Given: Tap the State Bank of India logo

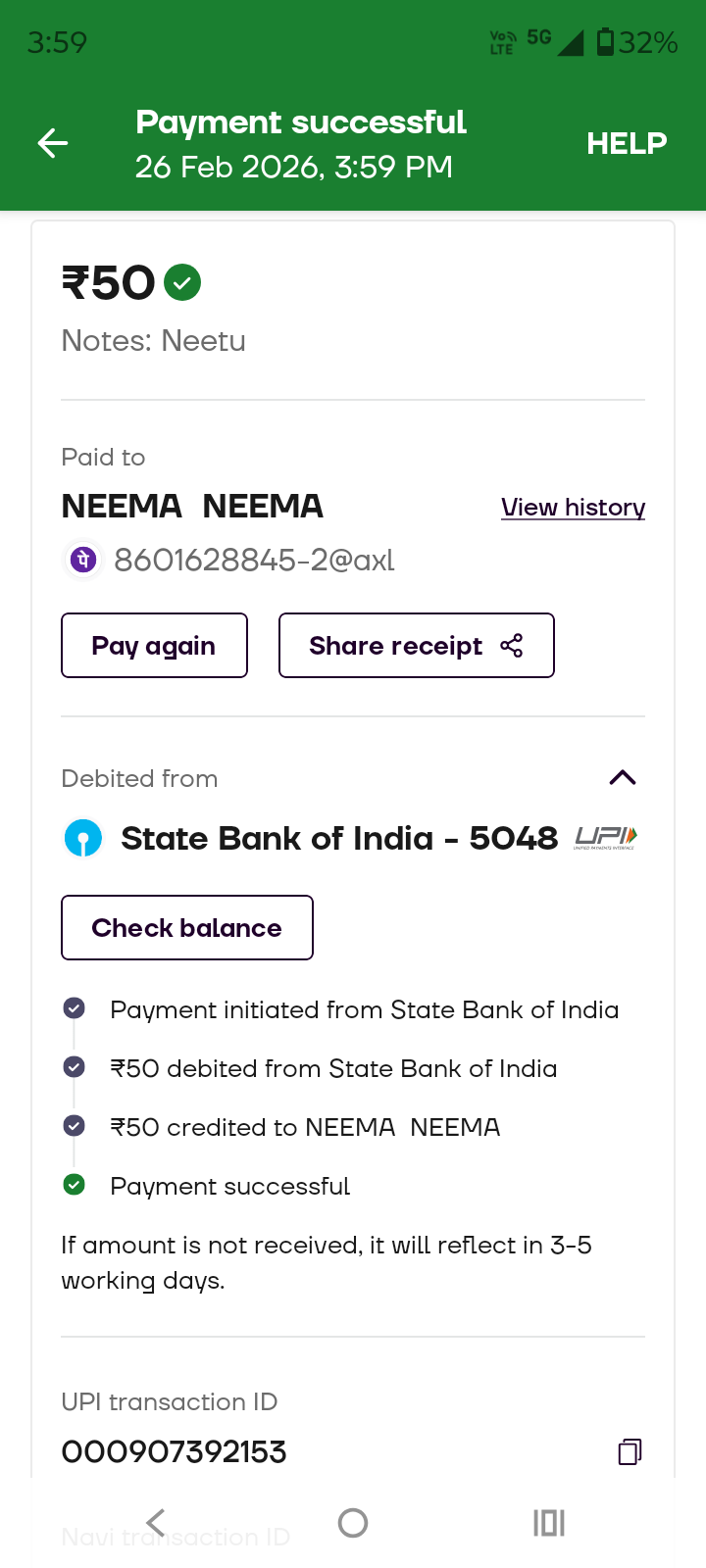Looking at the screenshot, I should [x=83, y=839].
